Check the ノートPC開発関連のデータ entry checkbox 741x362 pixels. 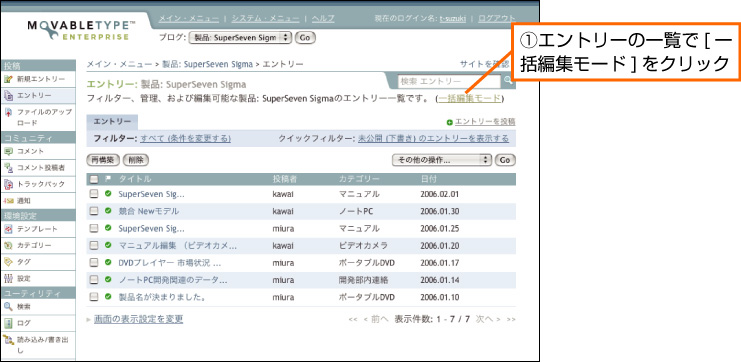click(94, 280)
